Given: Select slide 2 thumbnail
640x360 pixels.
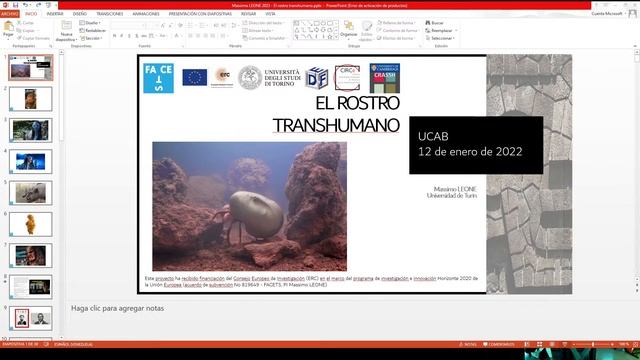Looking at the screenshot, I should click(31, 99).
